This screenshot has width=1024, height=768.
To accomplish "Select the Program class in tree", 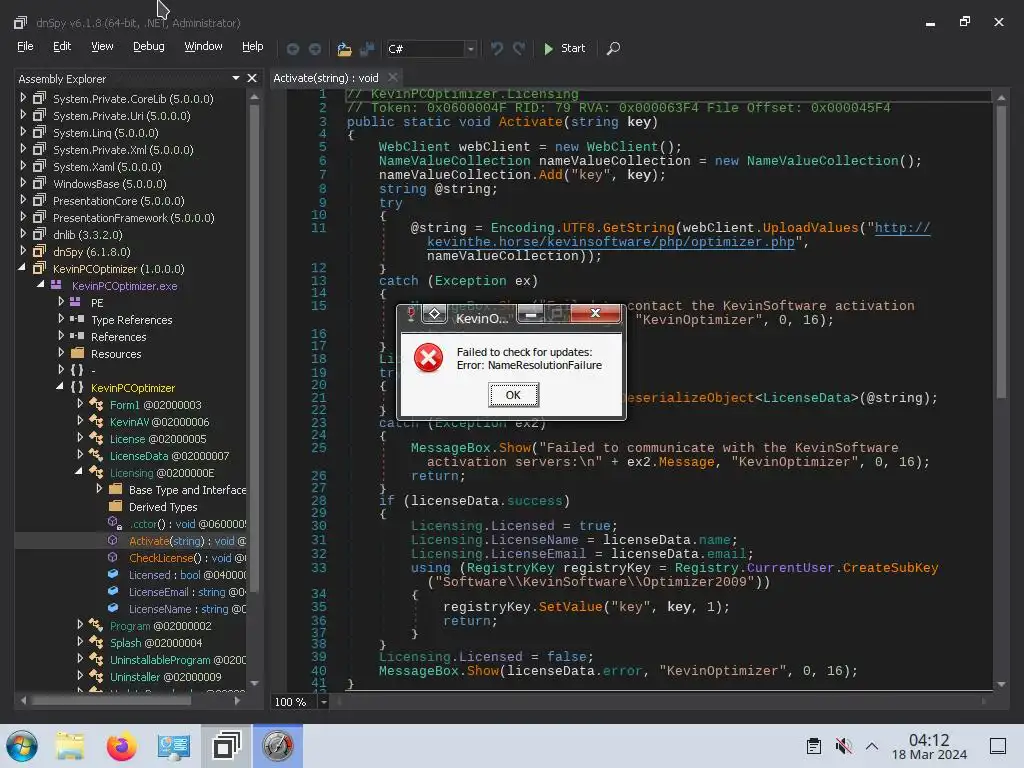I will (160, 626).
